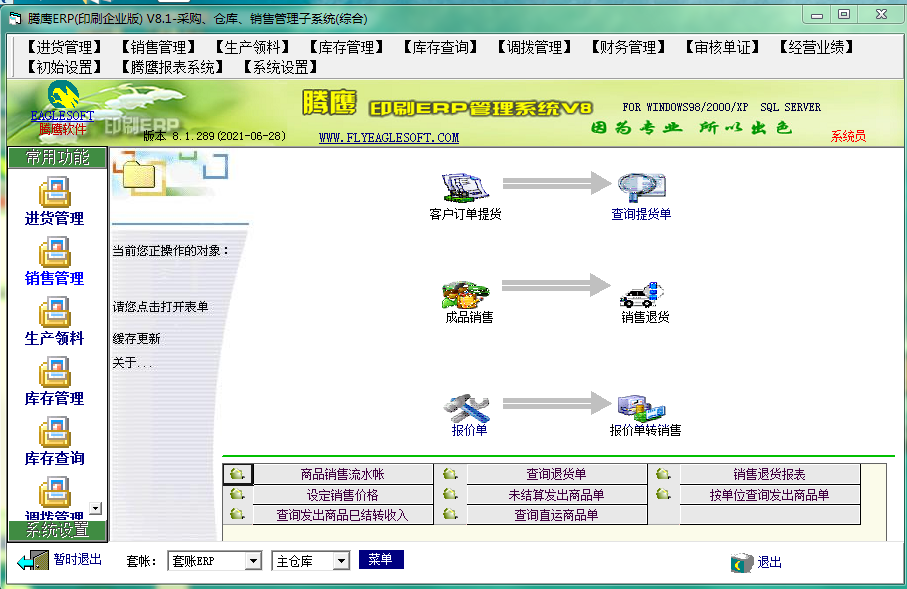Select 进货管理 icon in sidebar
The height and width of the screenshot is (589, 907).
pos(55,192)
